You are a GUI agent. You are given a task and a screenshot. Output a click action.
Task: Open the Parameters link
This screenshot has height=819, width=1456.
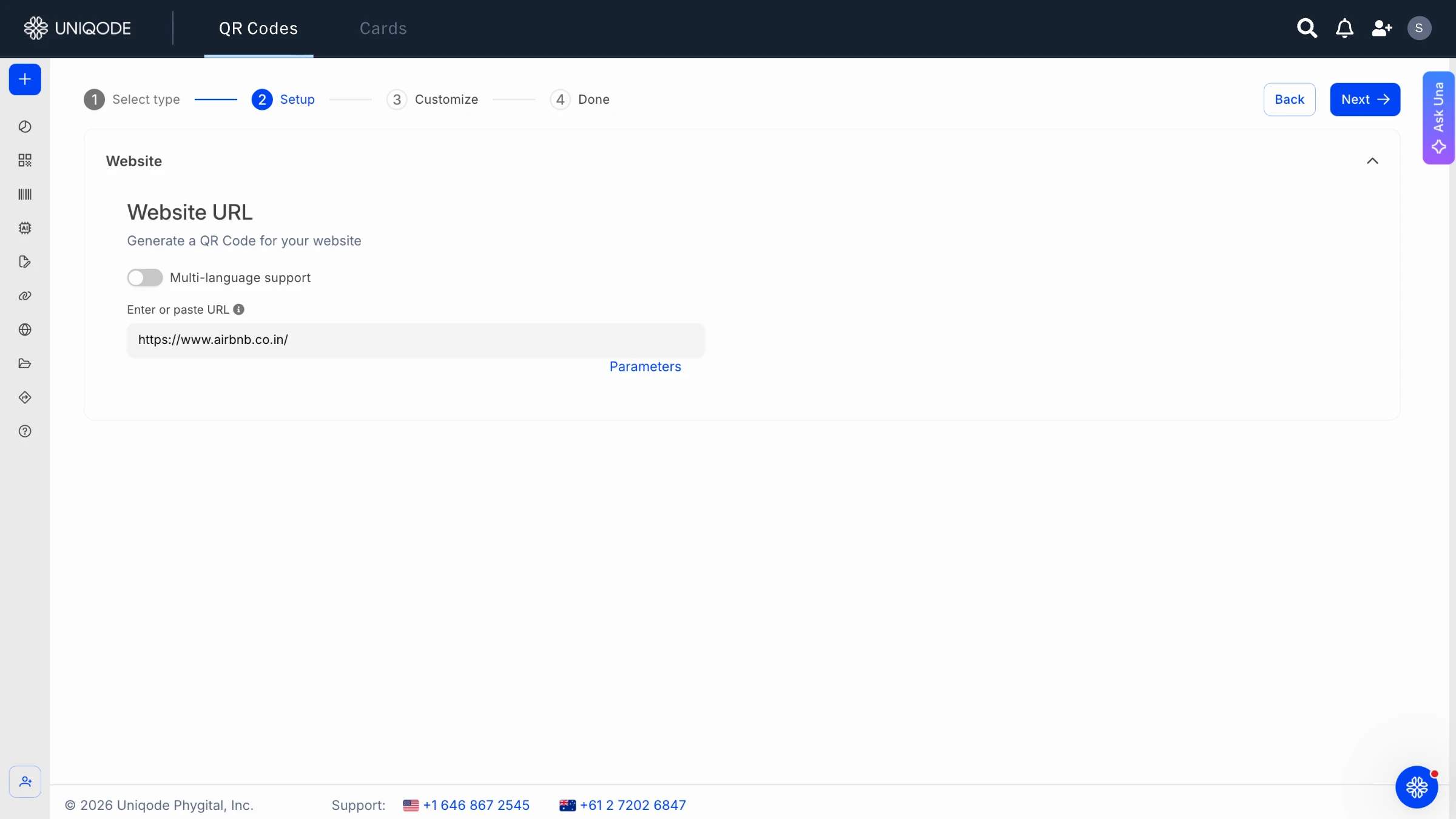coord(645,367)
